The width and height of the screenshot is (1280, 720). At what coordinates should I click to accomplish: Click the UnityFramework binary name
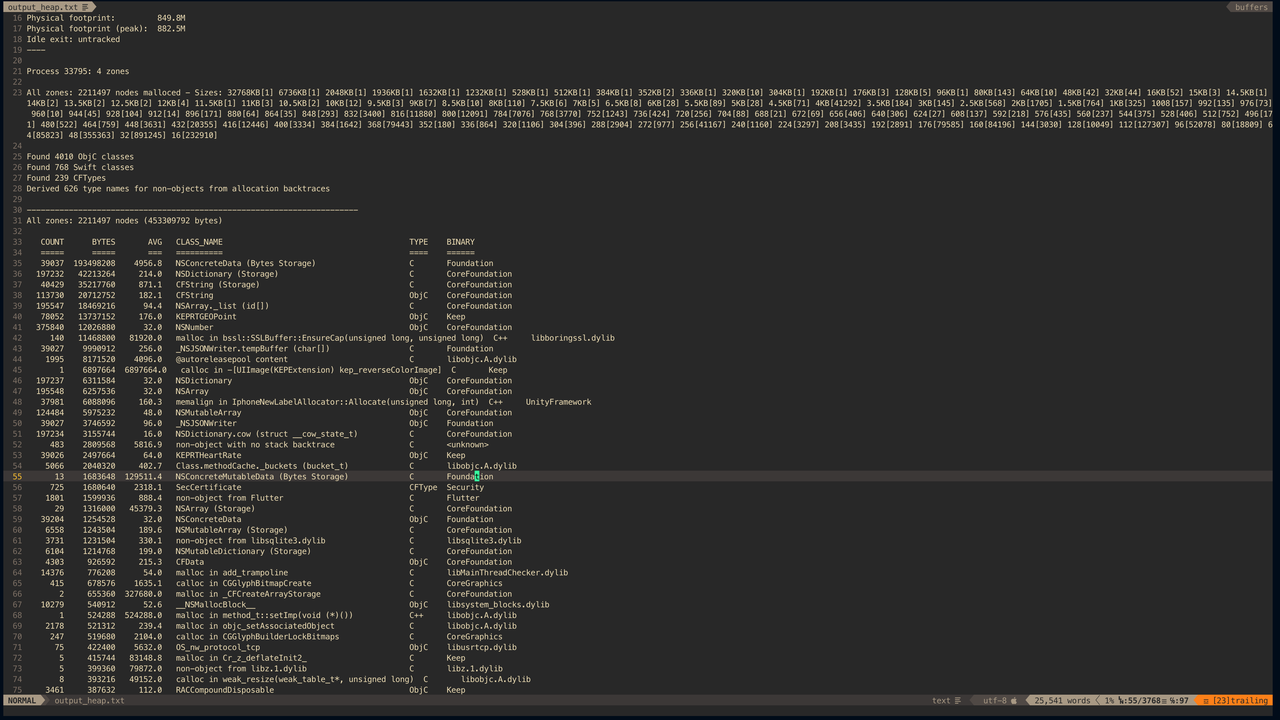(x=558, y=402)
